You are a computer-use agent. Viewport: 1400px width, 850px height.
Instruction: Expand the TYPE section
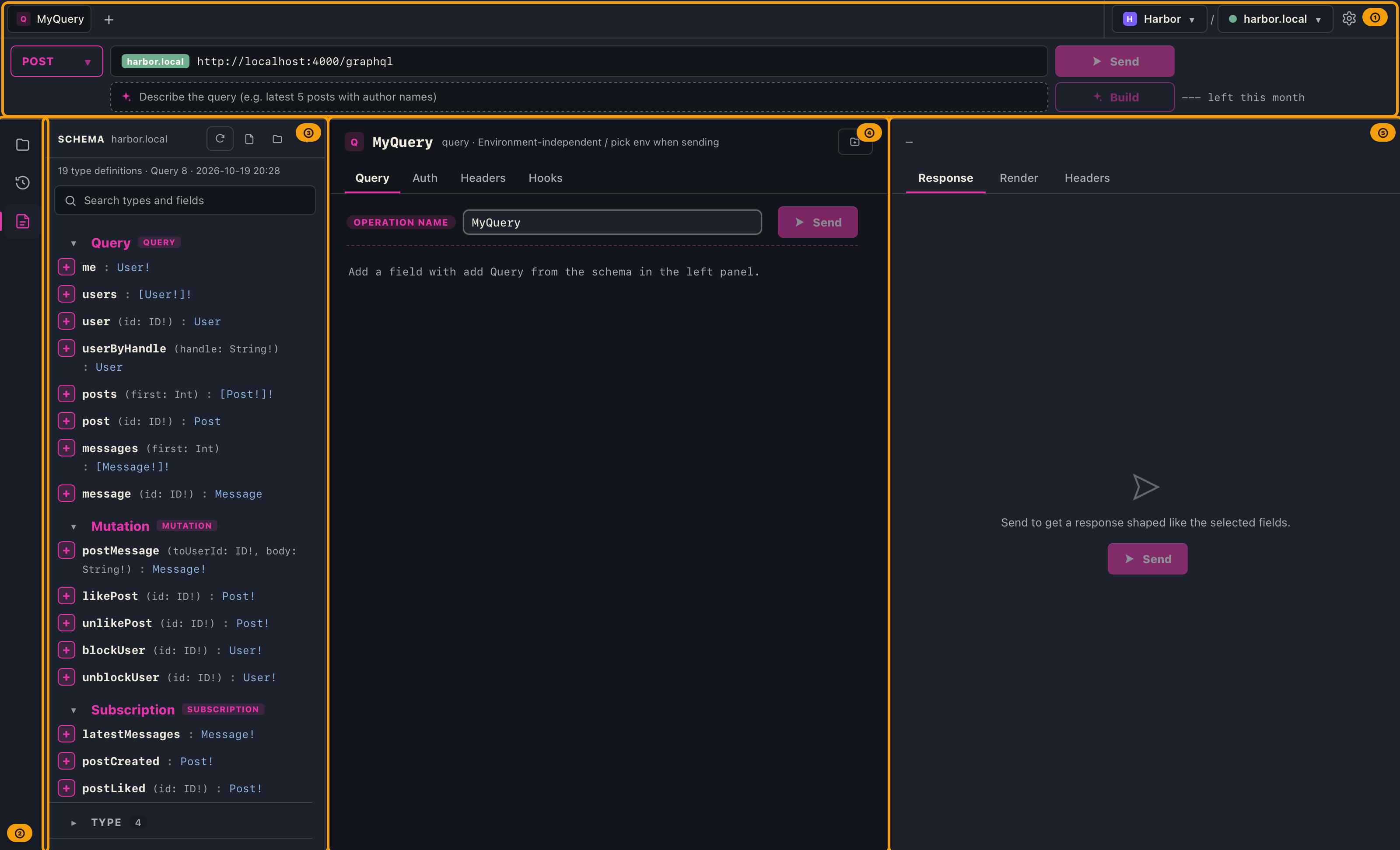pos(73,822)
